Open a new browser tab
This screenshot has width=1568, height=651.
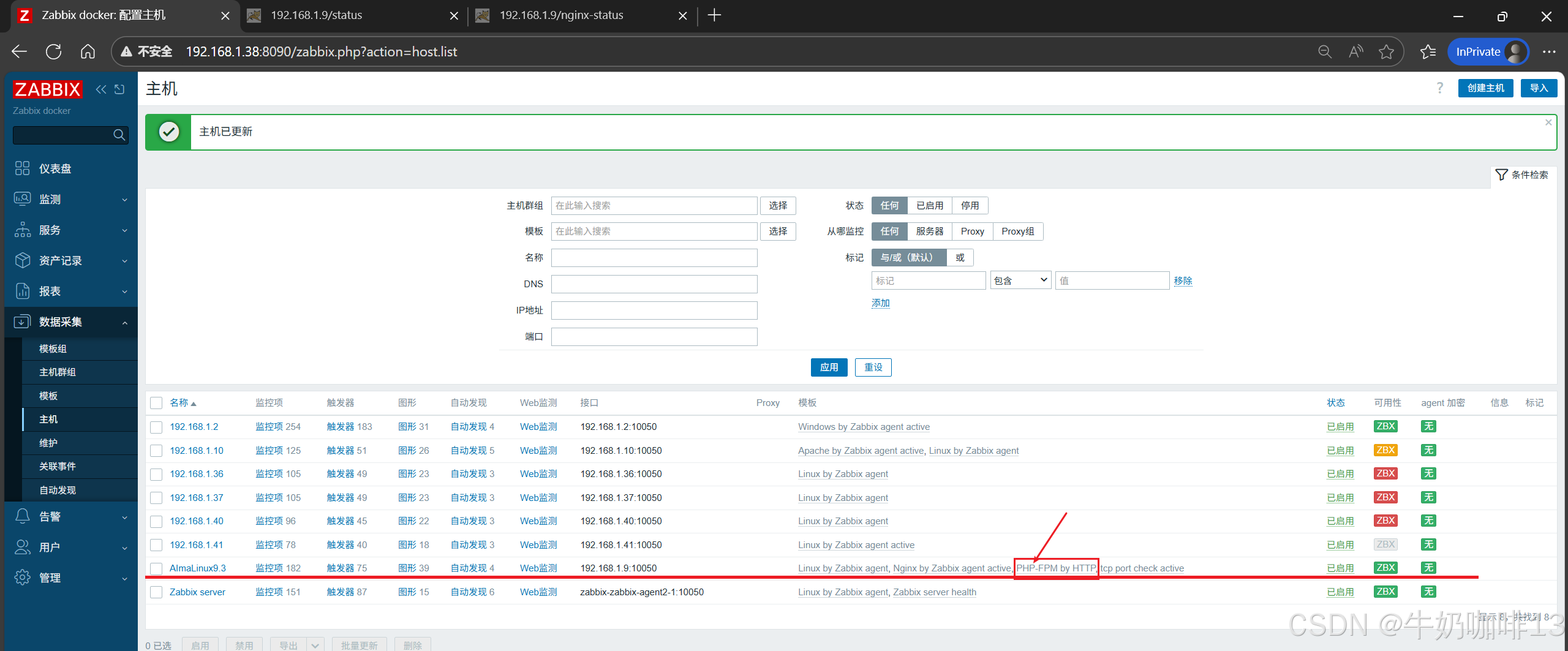pos(714,15)
